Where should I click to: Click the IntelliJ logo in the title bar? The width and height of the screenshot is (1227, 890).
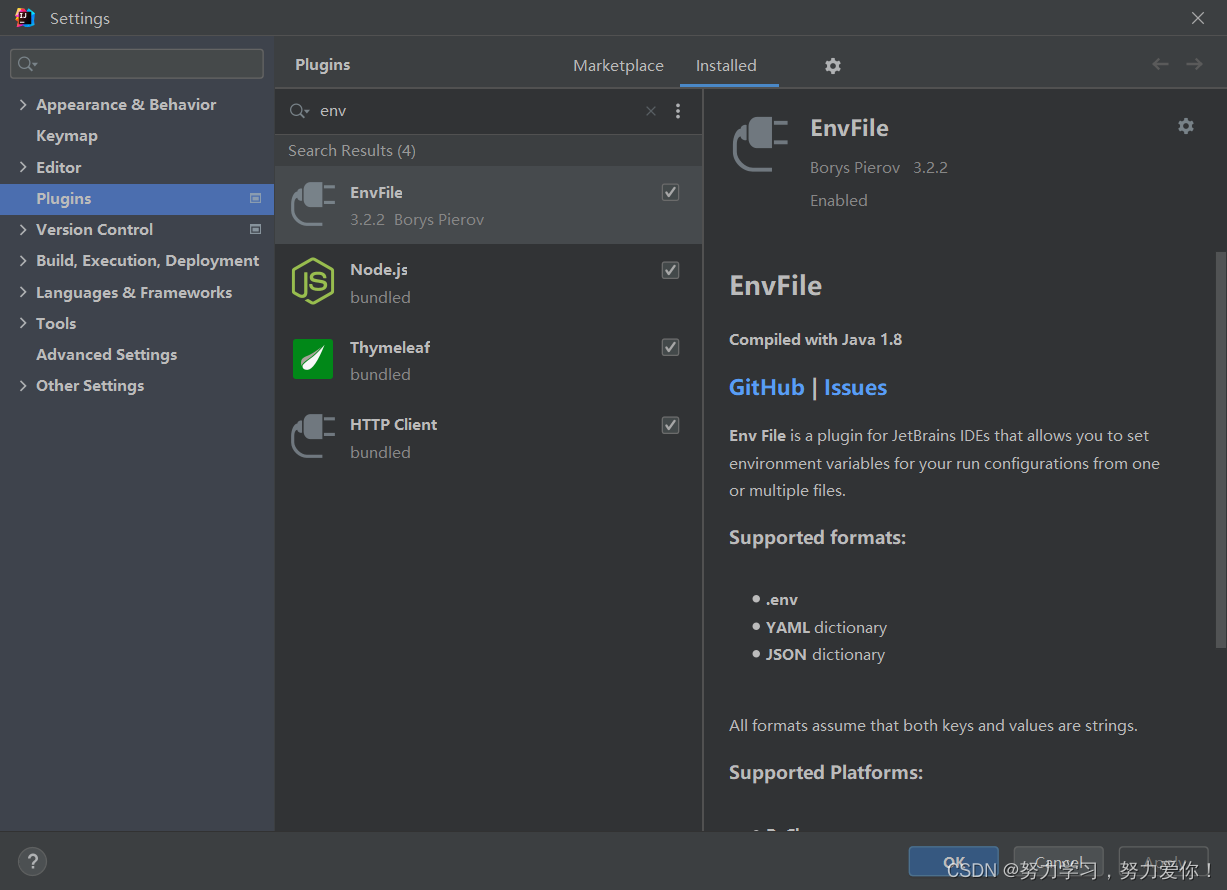[x=25, y=18]
